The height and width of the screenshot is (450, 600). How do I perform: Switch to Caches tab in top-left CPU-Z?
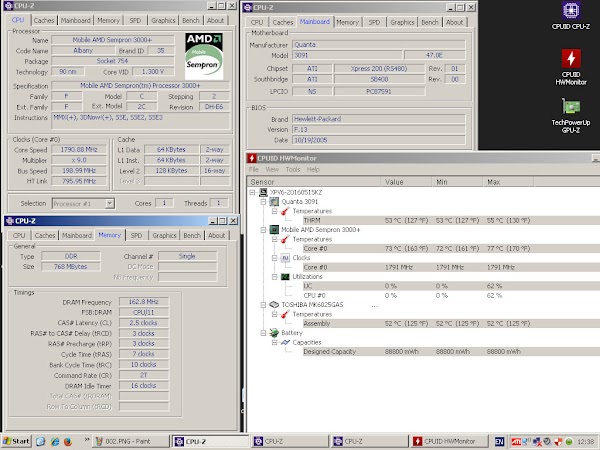44,20
